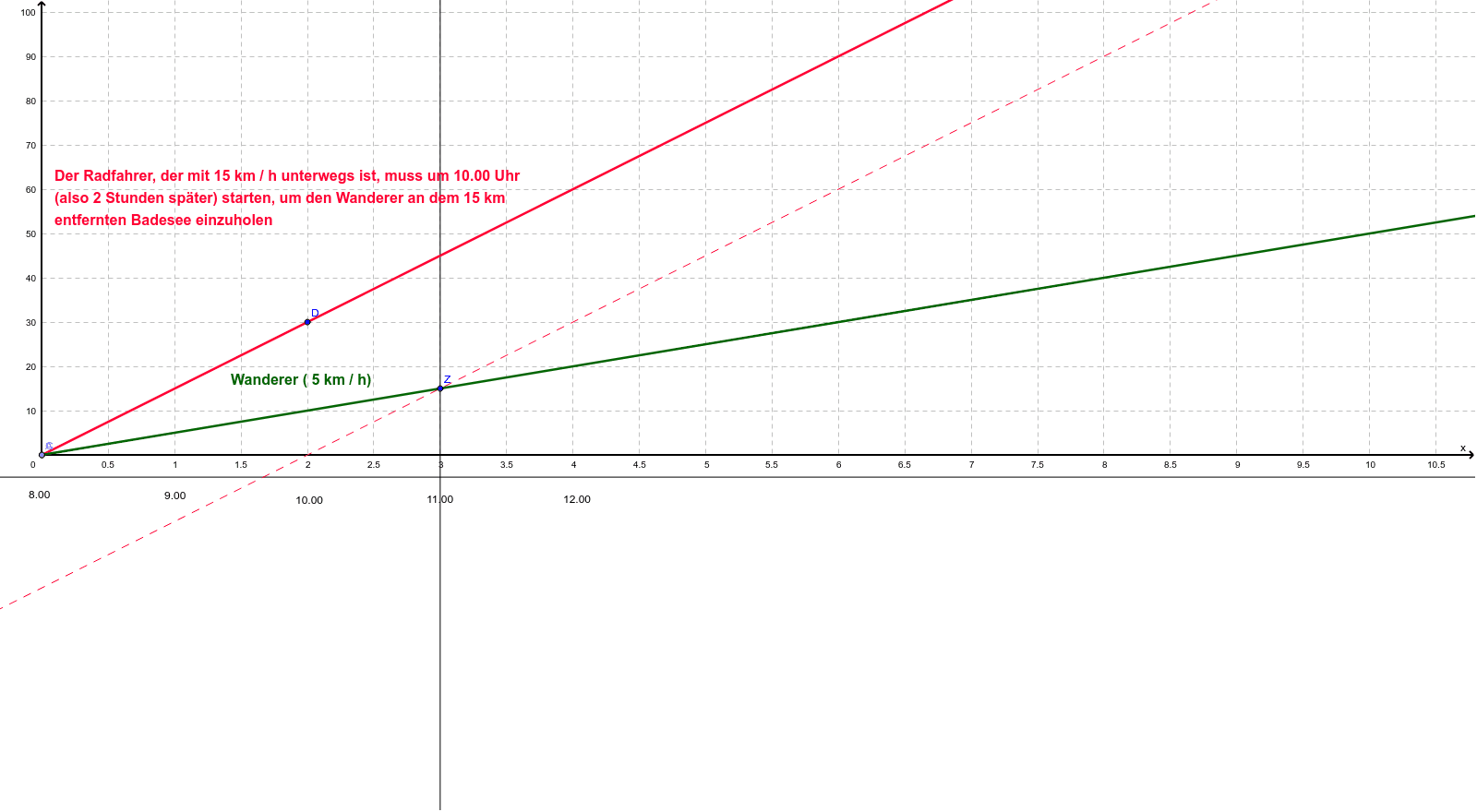Click the '4.5' x-axis tick label
This screenshot has height=812, width=1477.
(x=640, y=464)
